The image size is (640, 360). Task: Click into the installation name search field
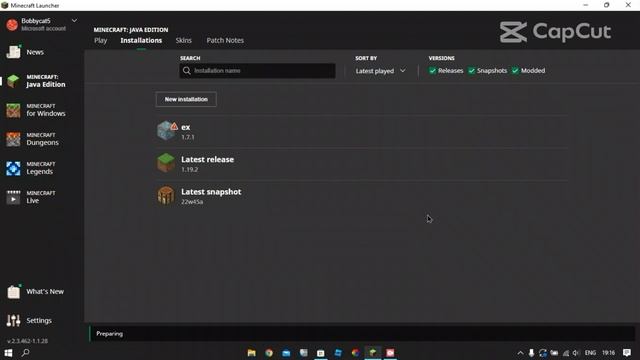coord(258,71)
